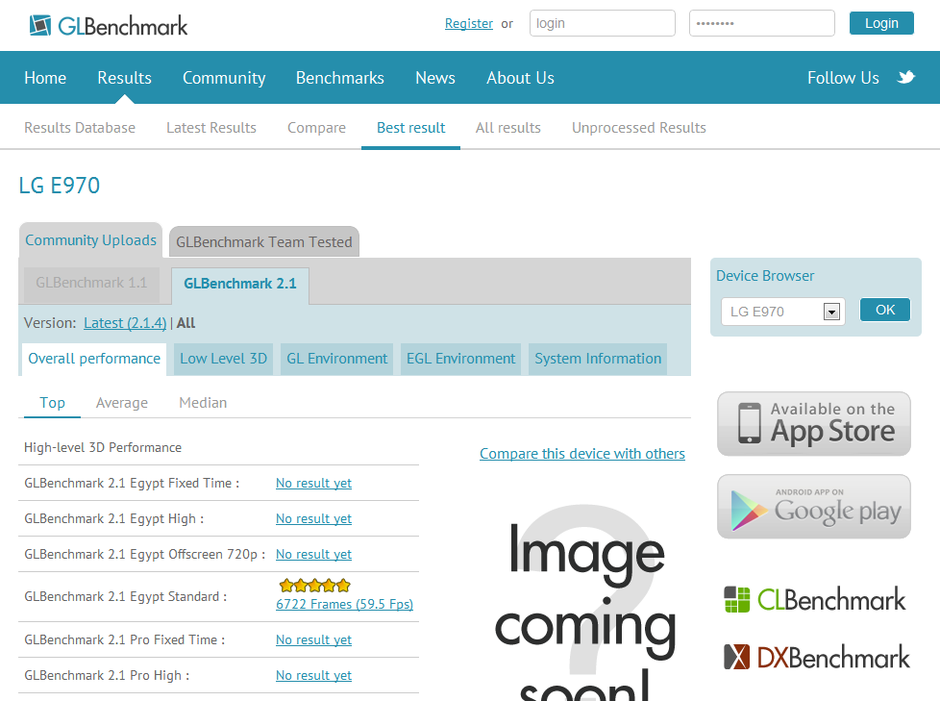Click OK in the Device Browser panel
This screenshot has height=701, width=940.
(x=884, y=310)
